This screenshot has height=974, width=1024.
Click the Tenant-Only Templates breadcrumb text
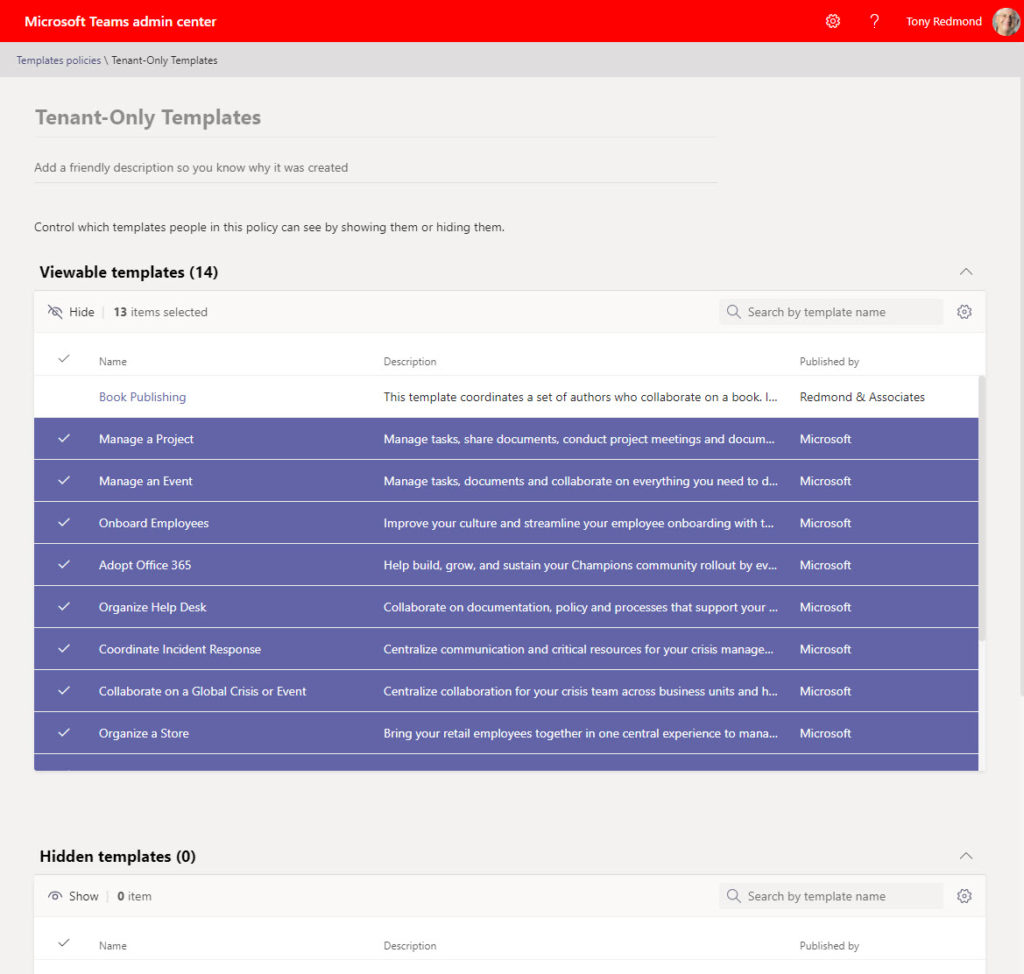[x=165, y=60]
